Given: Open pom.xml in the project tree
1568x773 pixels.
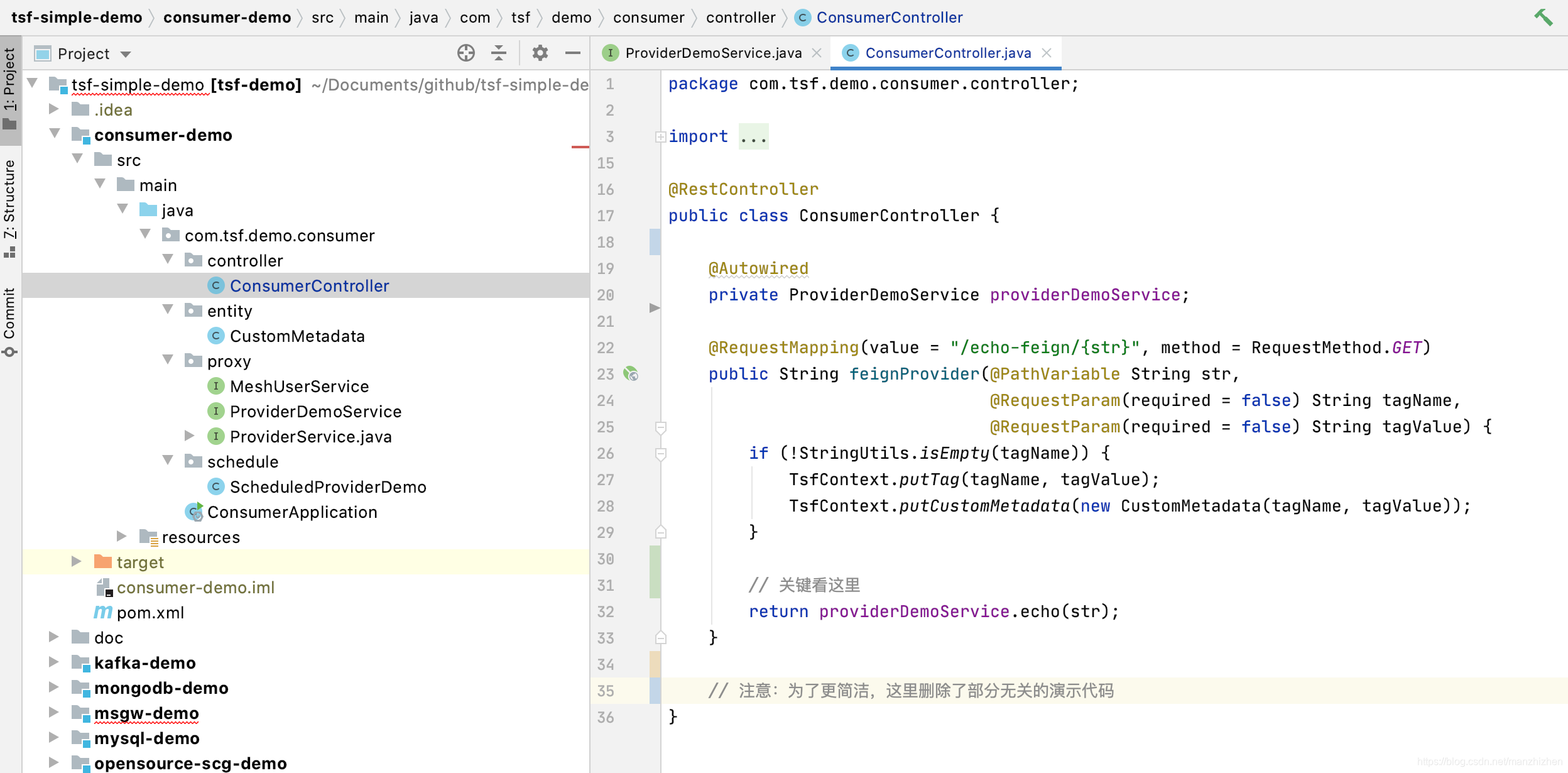Looking at the screenshot, I should click(150, 613).
